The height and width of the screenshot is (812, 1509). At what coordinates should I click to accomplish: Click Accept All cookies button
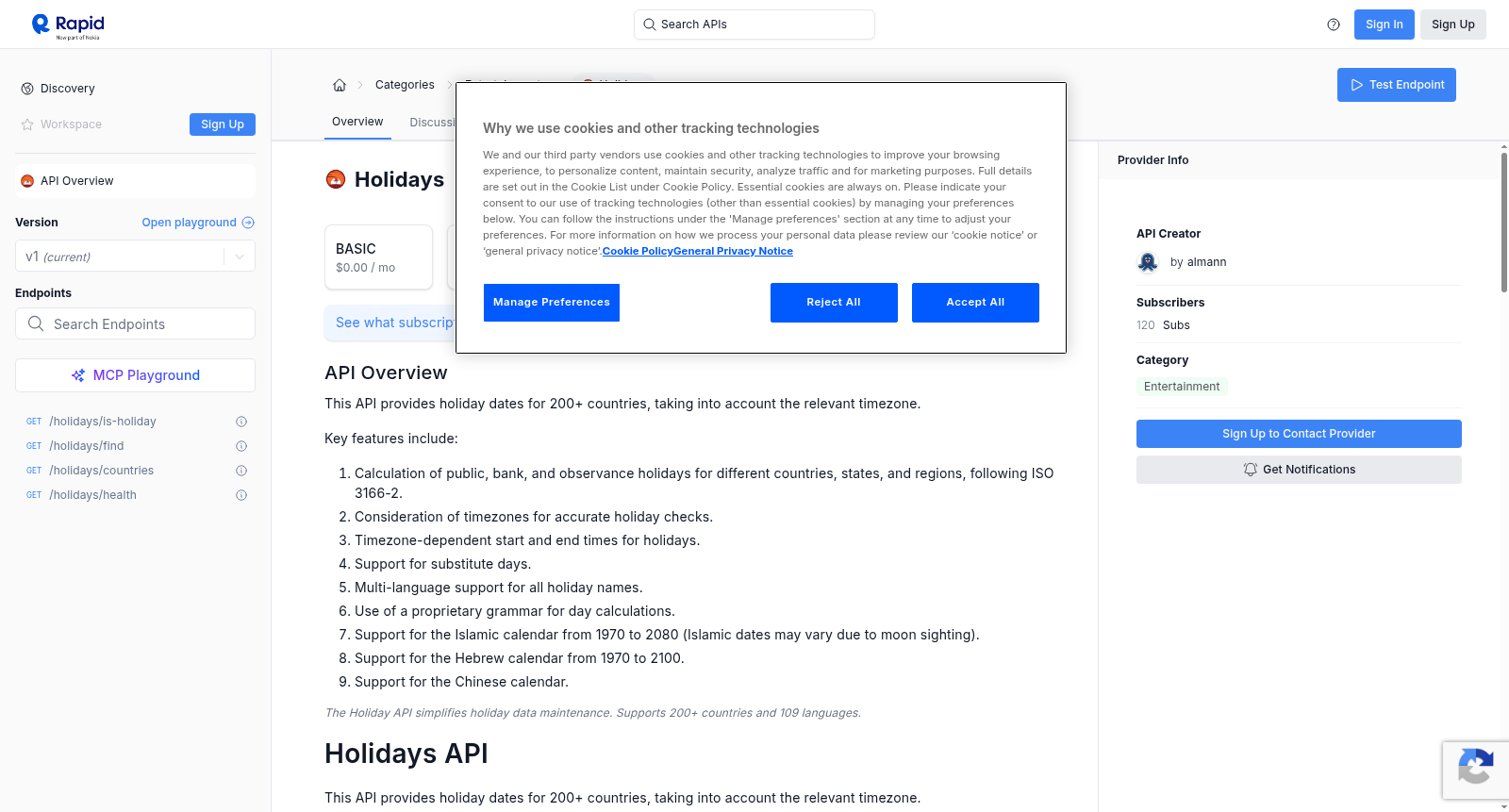pos(975,303)
